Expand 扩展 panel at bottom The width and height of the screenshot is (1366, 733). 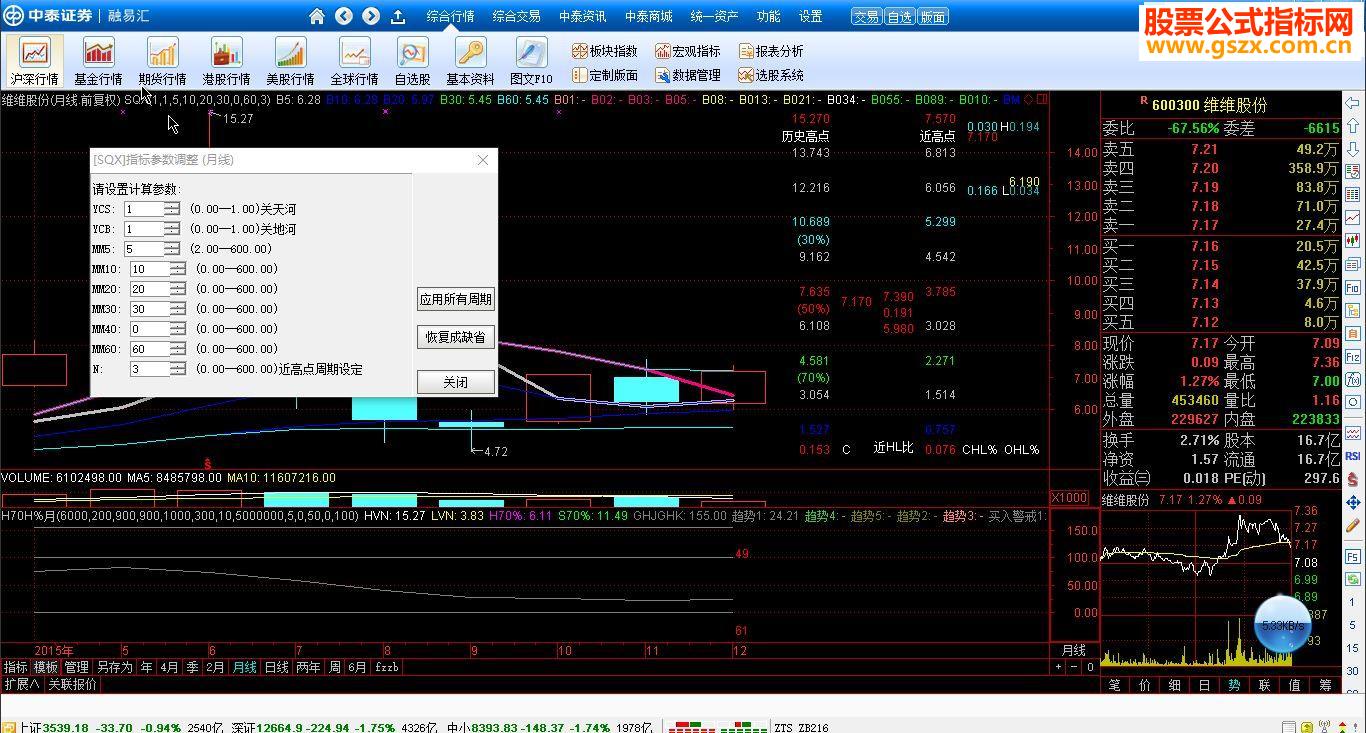21,685
